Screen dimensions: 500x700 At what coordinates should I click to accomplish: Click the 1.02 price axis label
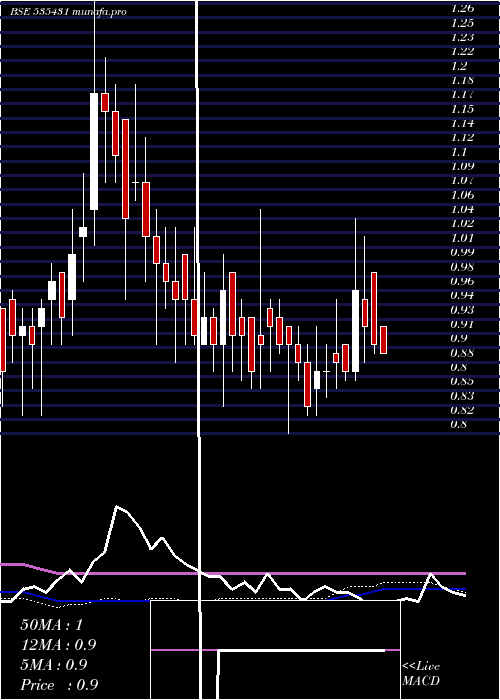(x=462, y=223)
